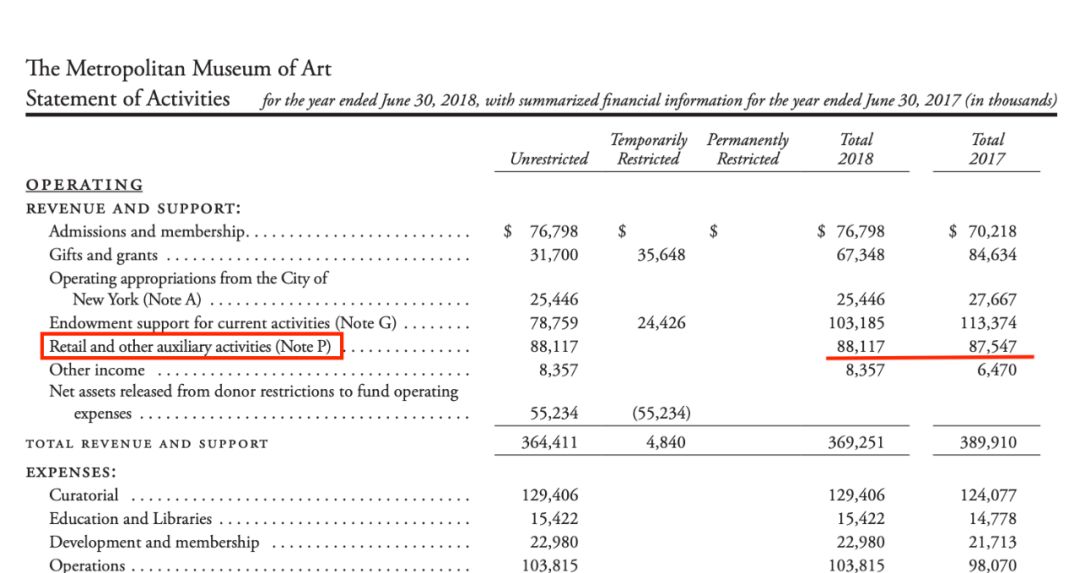
Task: Select the 35,648 temporarily restricted gifts value
Action: (x=661, y=255)
